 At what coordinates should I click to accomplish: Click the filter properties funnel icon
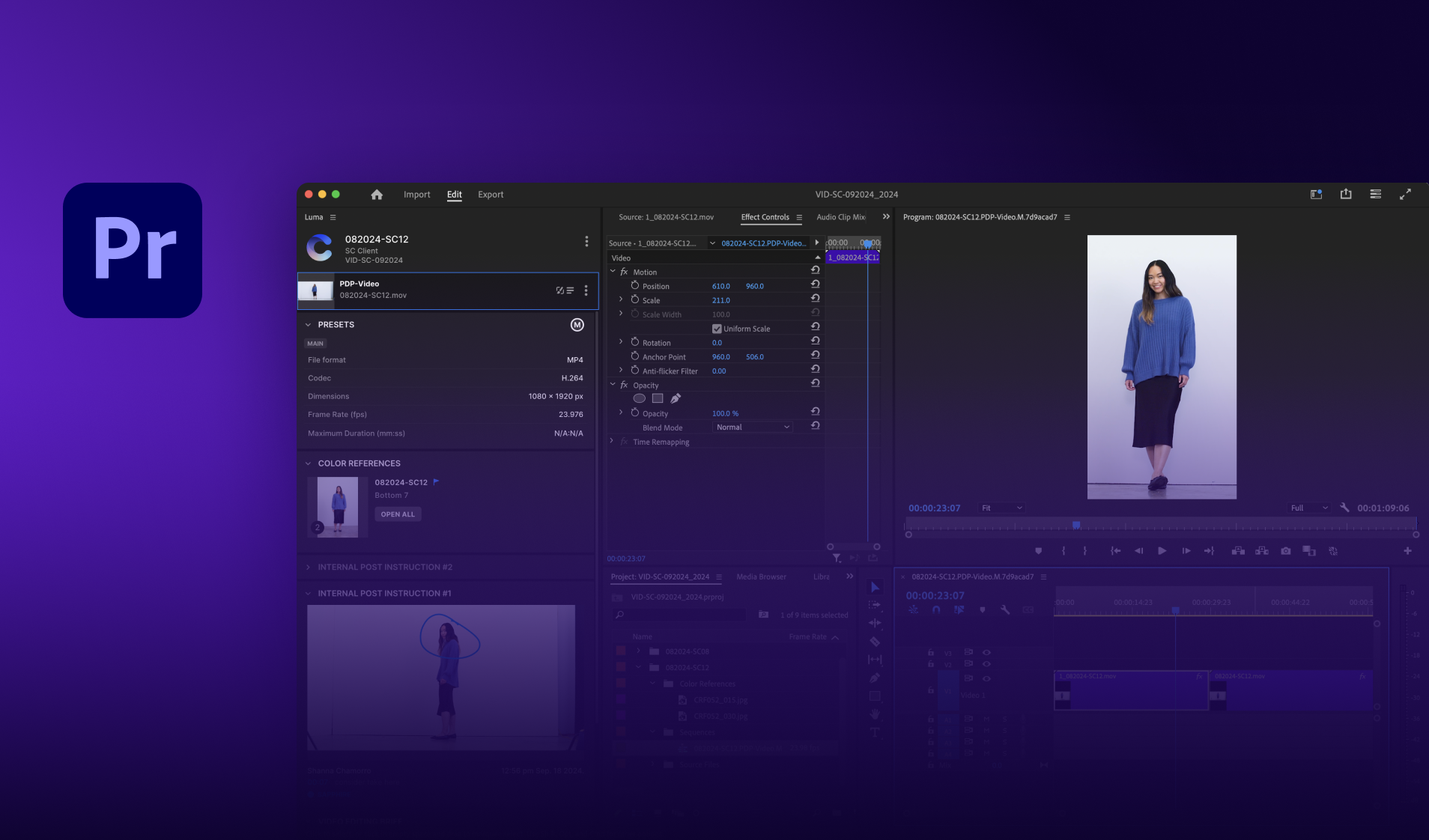837,558
